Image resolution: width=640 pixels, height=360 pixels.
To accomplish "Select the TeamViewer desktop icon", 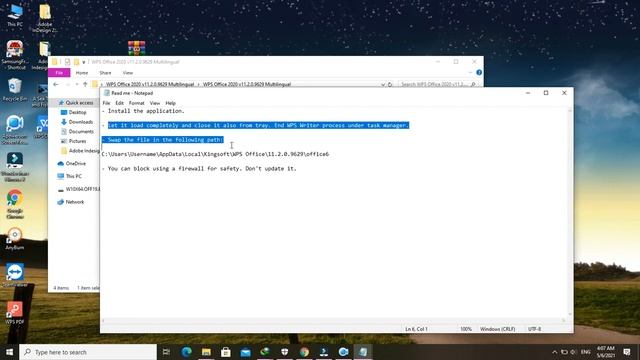I will click(15, 275).
